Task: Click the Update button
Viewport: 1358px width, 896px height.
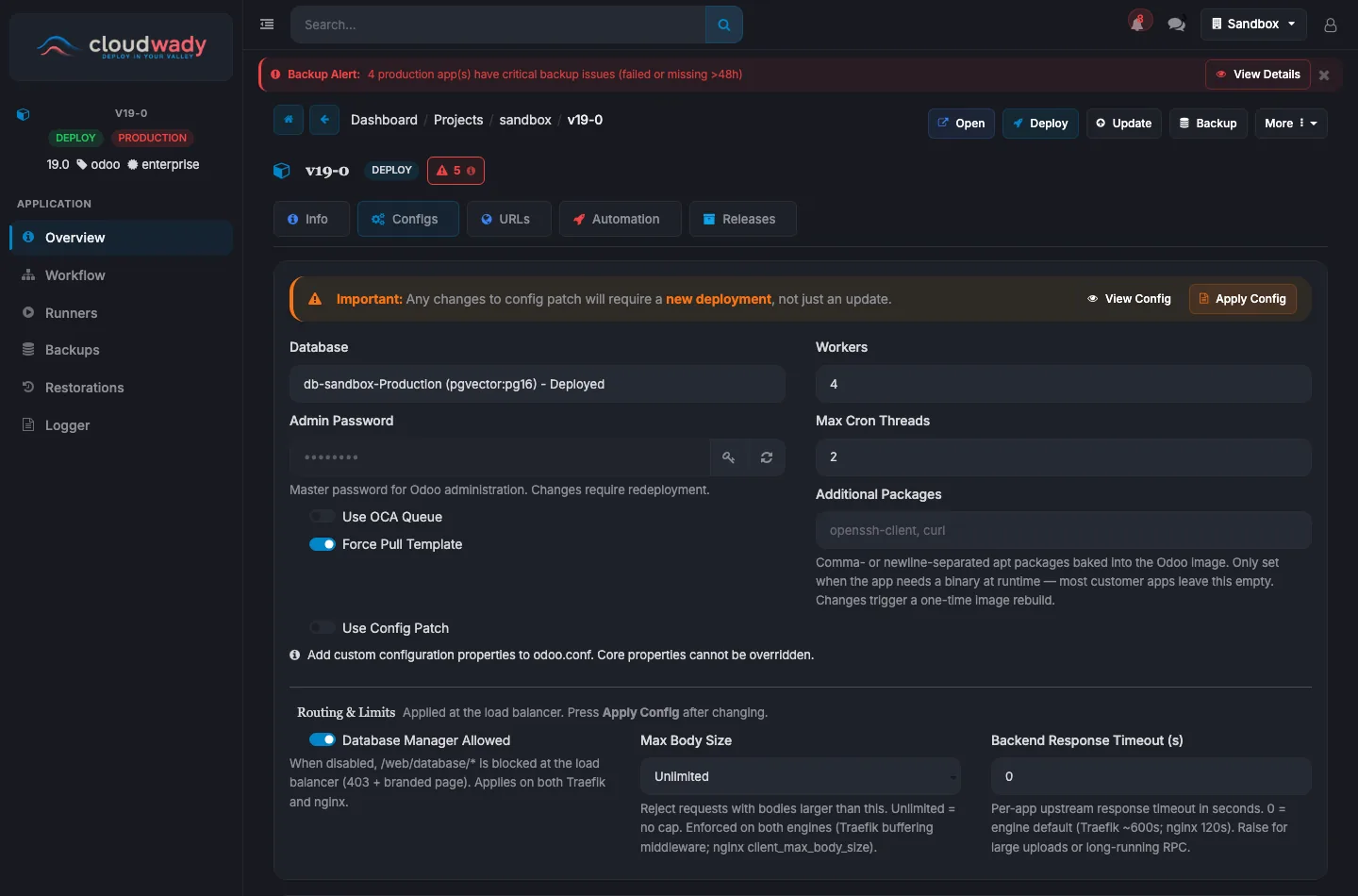Action: coord(1124,124)
